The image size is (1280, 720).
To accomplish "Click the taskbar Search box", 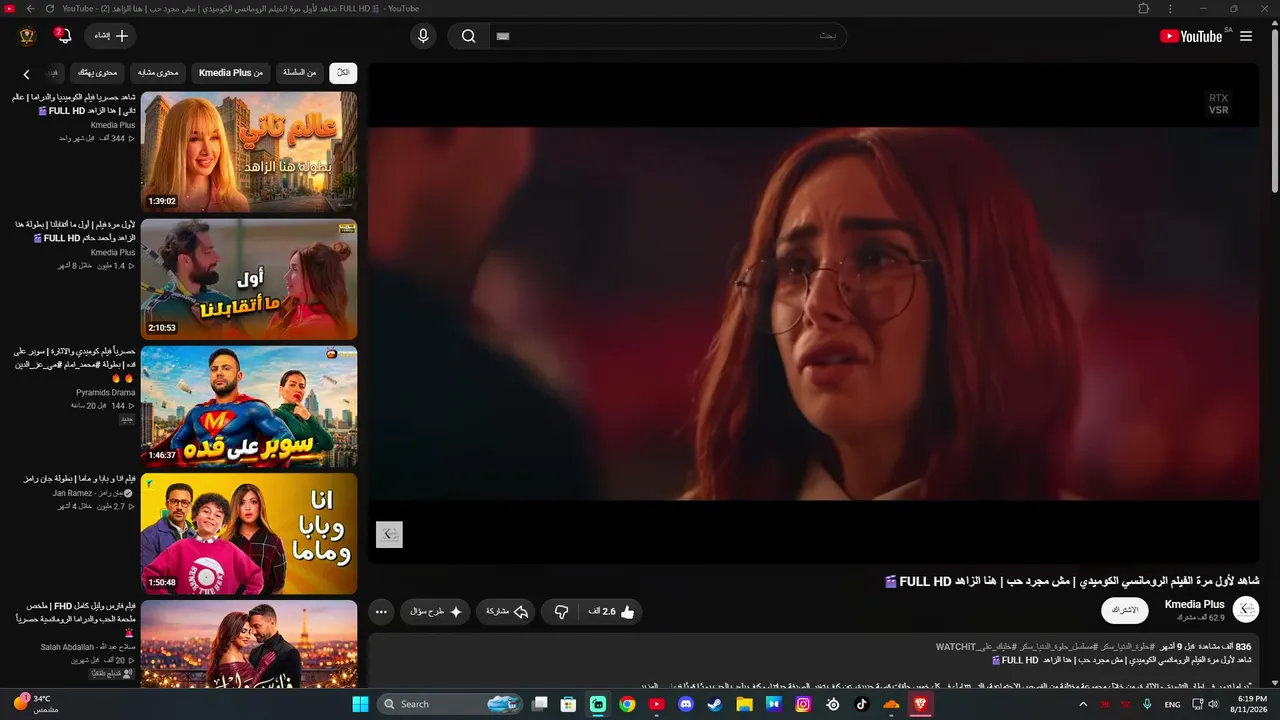I will pyautogui.click(x=450, y=704).
